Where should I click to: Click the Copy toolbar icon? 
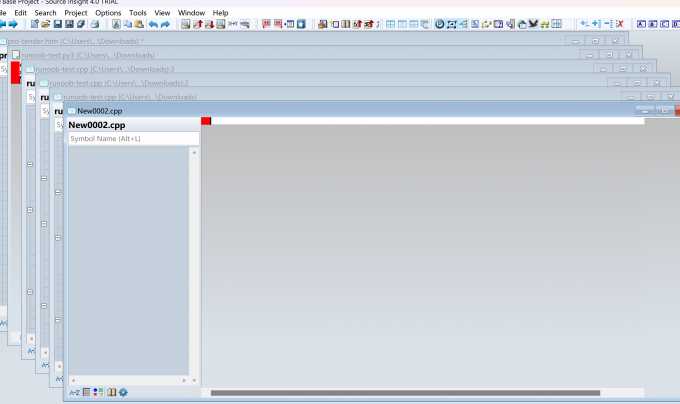[x=128, y=24]
